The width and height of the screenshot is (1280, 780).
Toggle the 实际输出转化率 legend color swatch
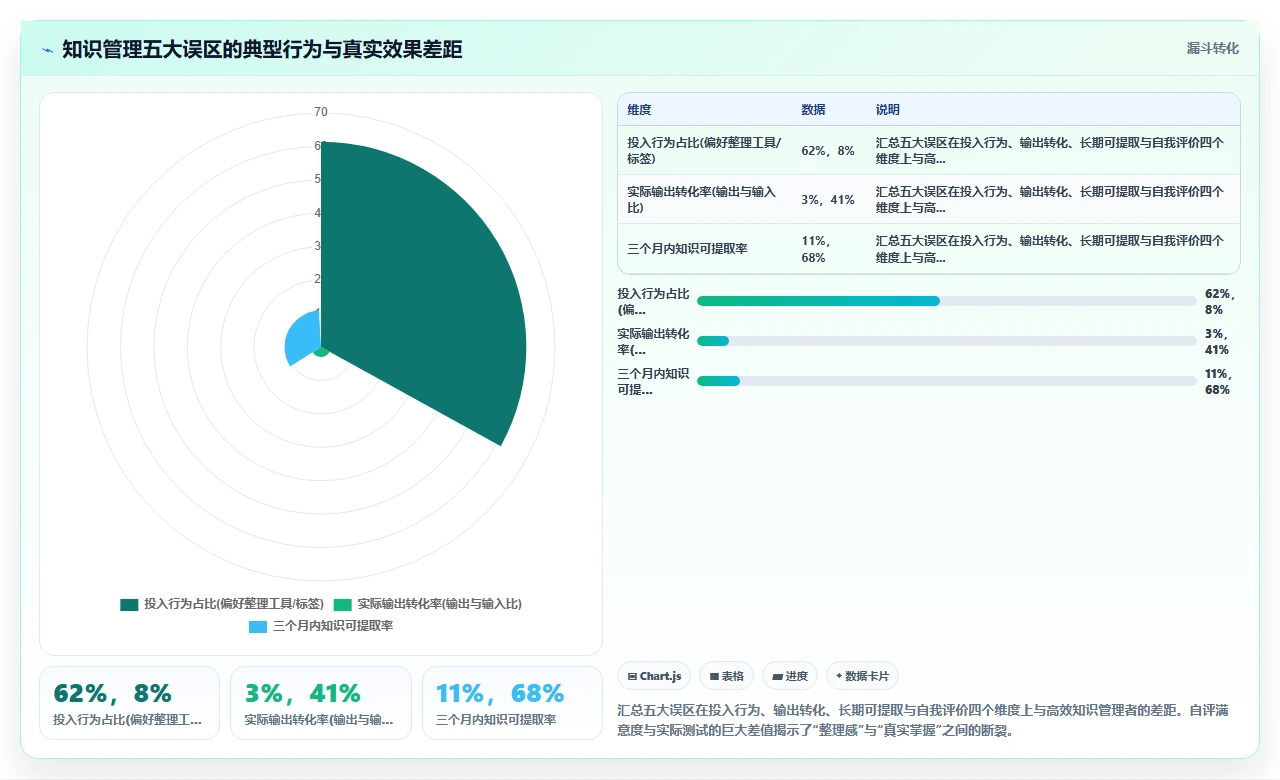click(x=343, y=604)
